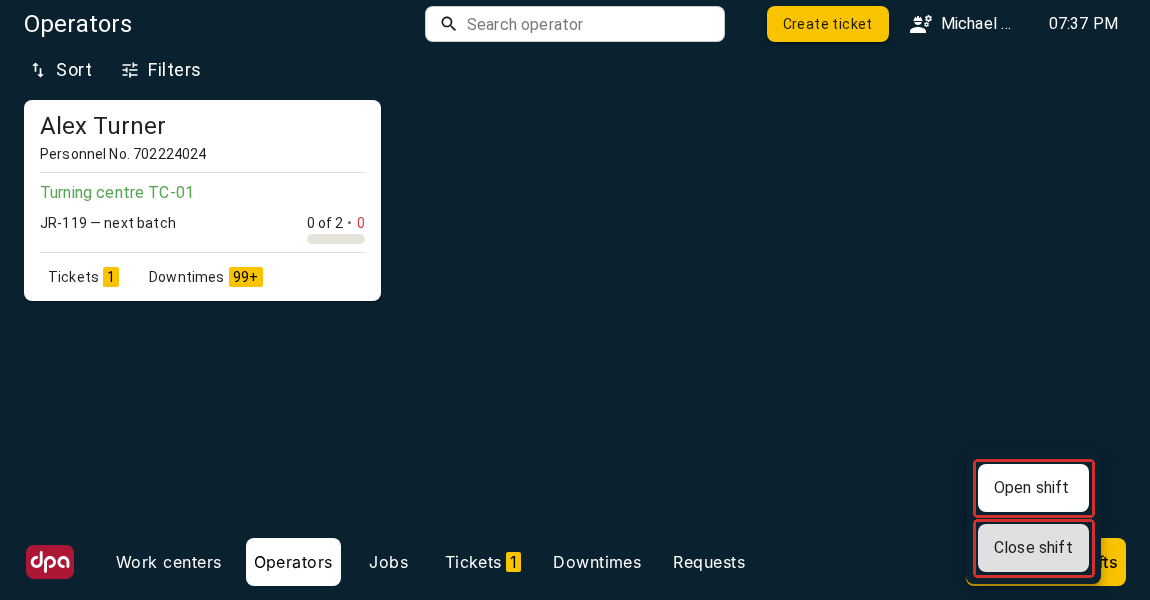Click the JR-119 job progress bar
The width and height of the screenshot is (1150, 600).
(x=336, y=239)
